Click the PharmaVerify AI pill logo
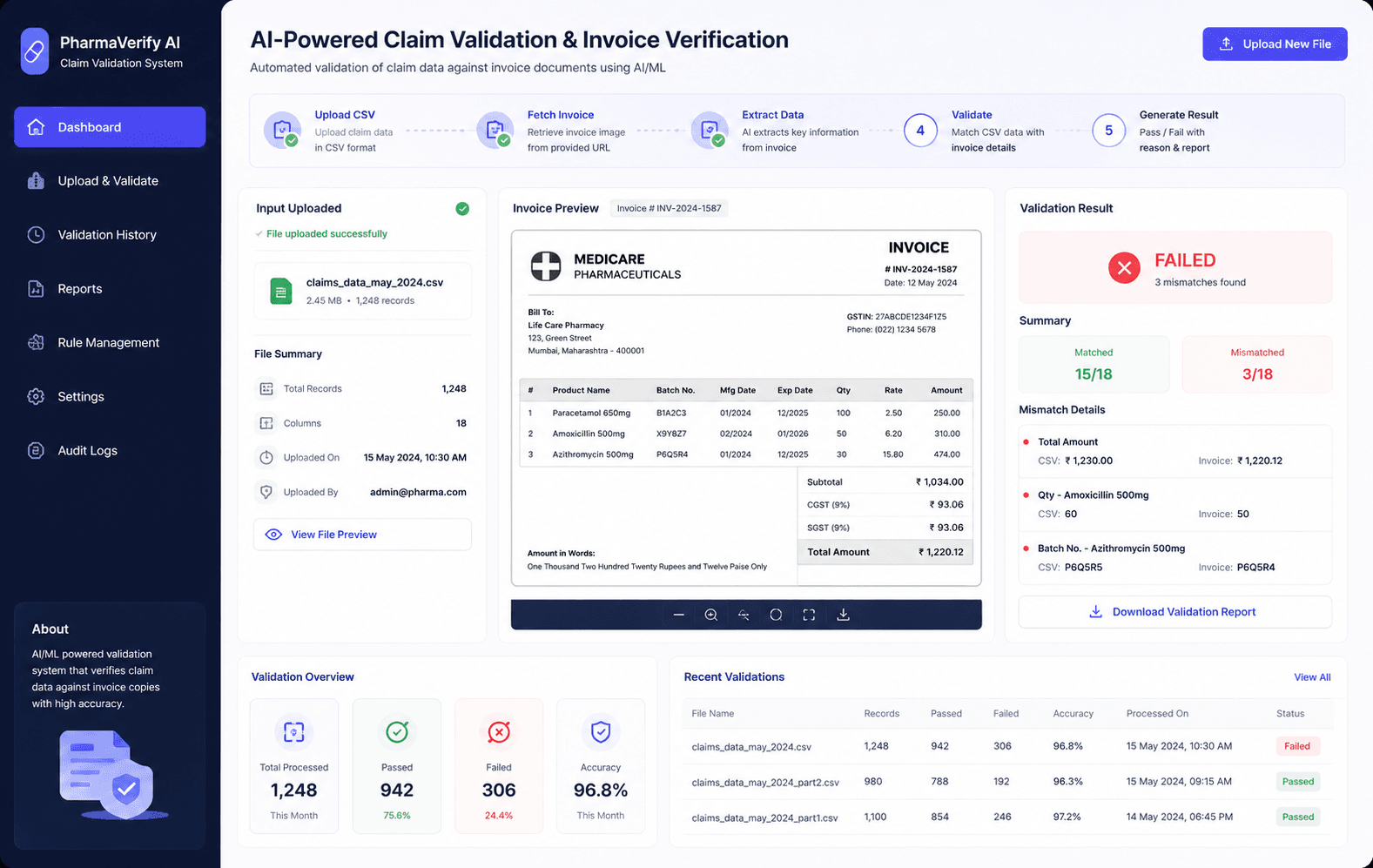 click(35, 51)
